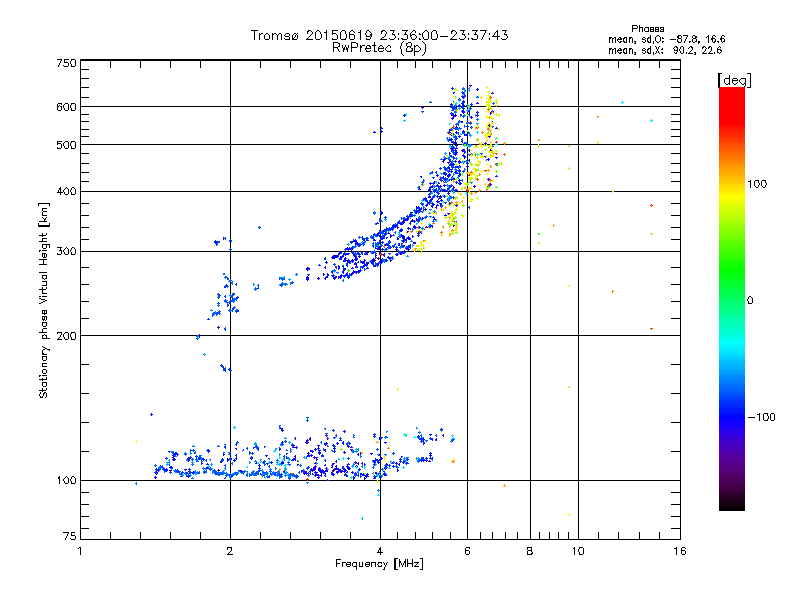Viewport: 800px width, 600px height.
Task: Click the y-axis tick label '400'
Action: tap(66, 192)
